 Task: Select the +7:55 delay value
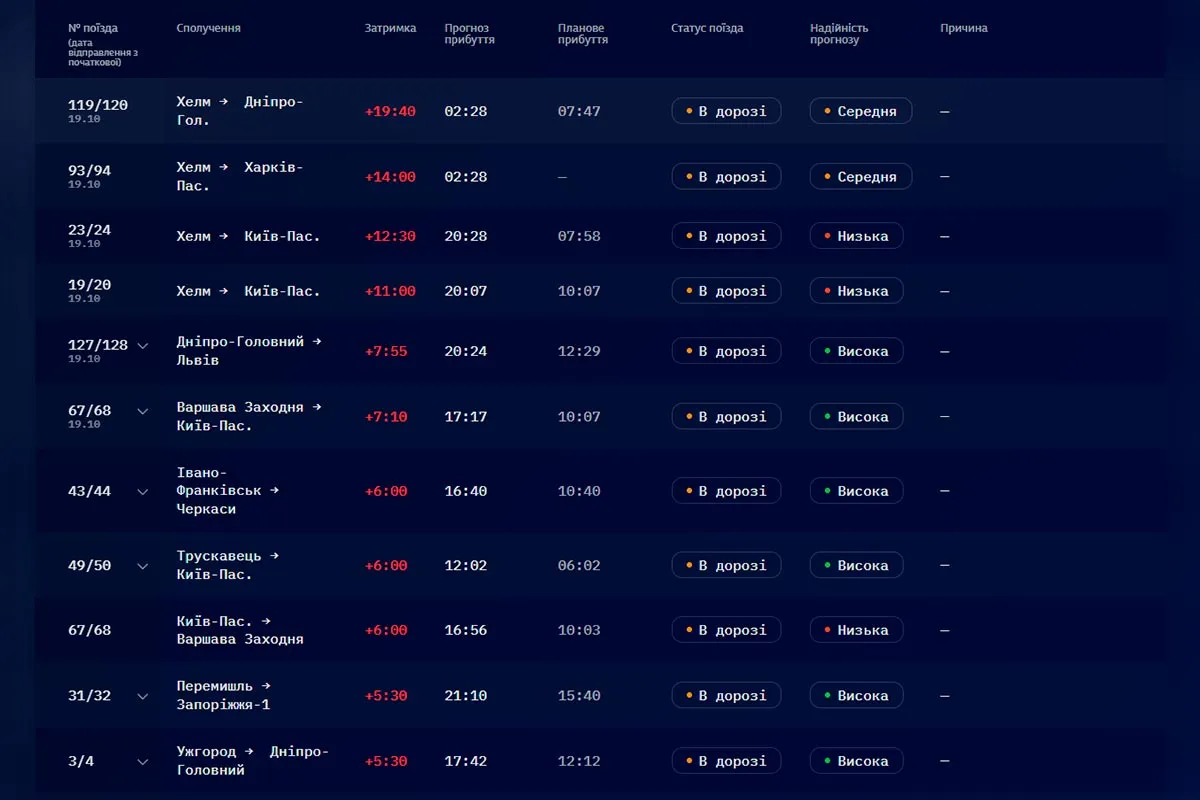point(386,352)
